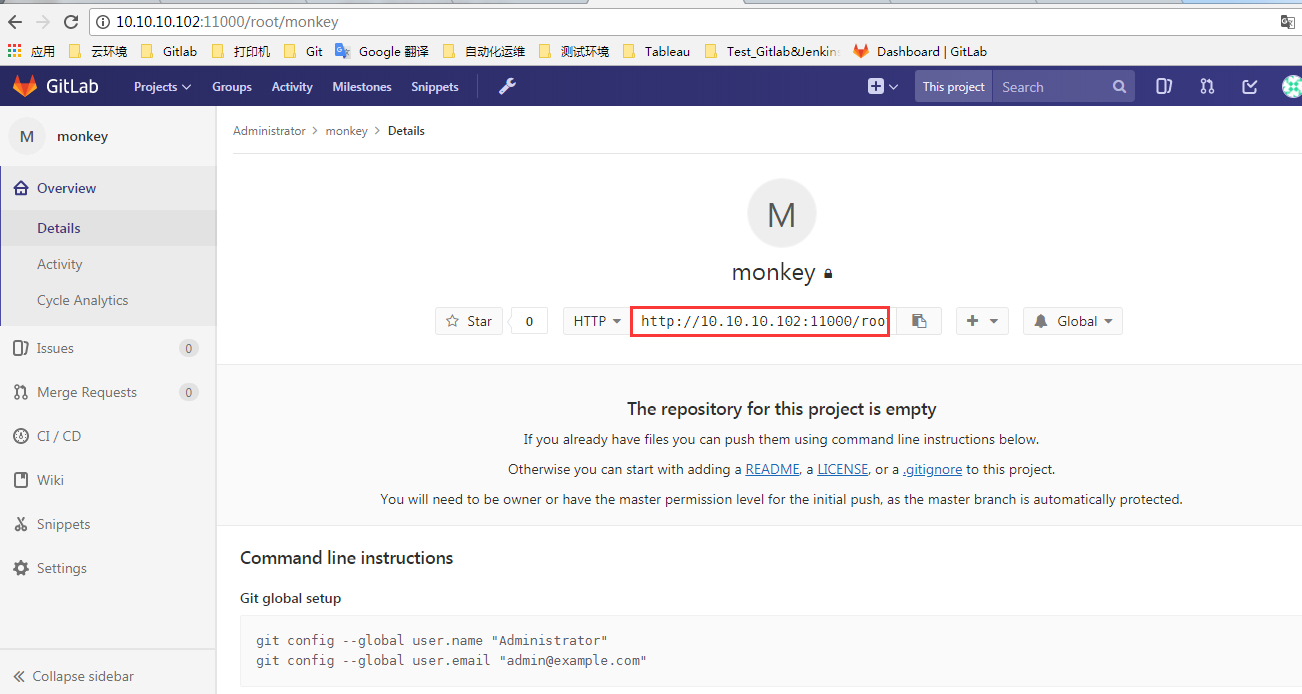
Task: Collapse the sidebar
Action: [x=108, y=676]
